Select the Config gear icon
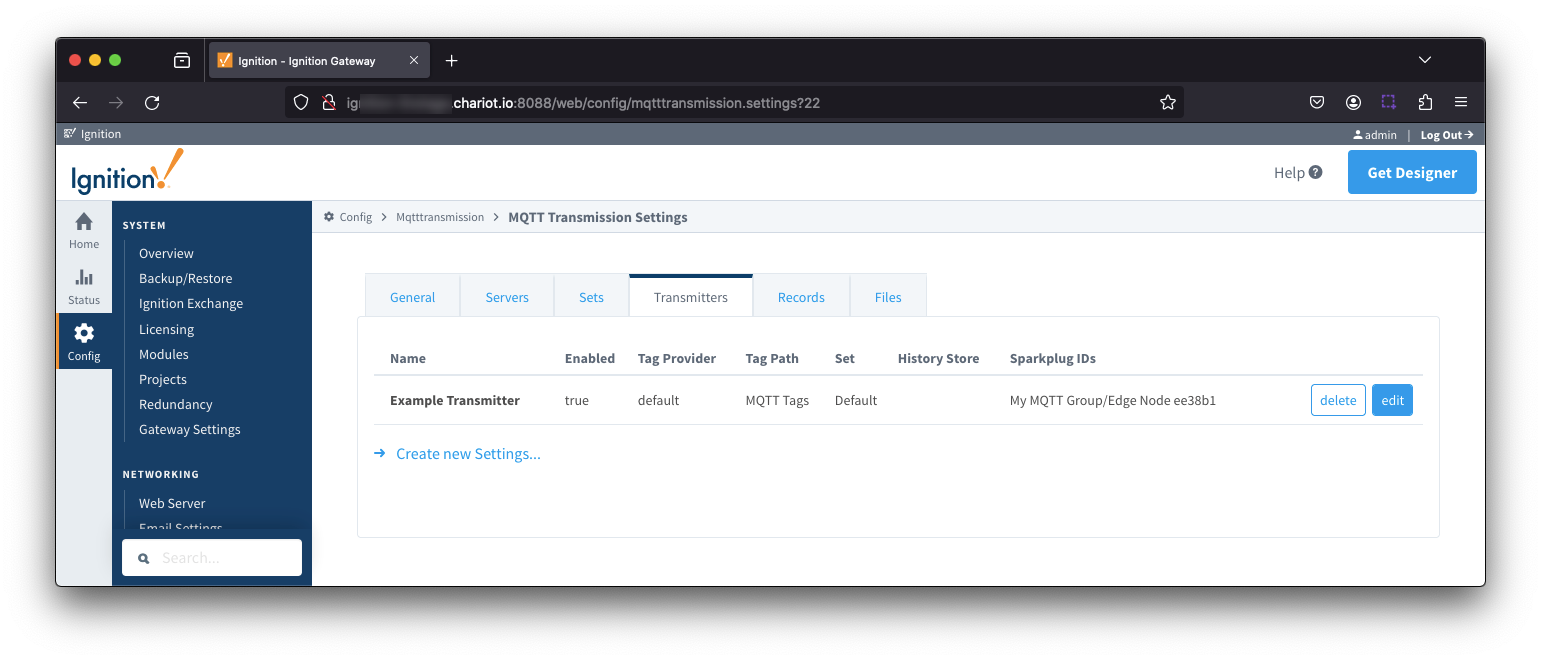The width and height of the screenshot is (1541, 660). [84, 333]
